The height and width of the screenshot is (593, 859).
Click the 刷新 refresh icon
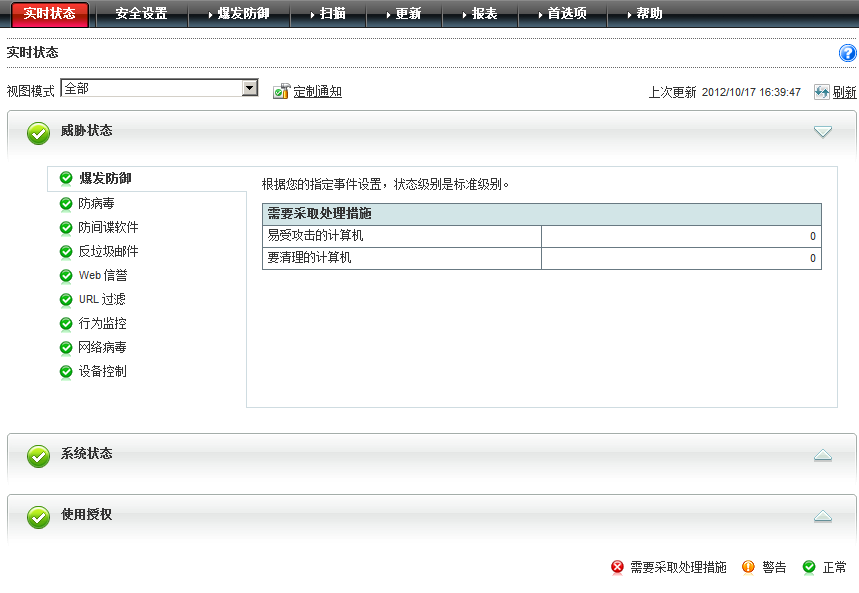[821, 92]
